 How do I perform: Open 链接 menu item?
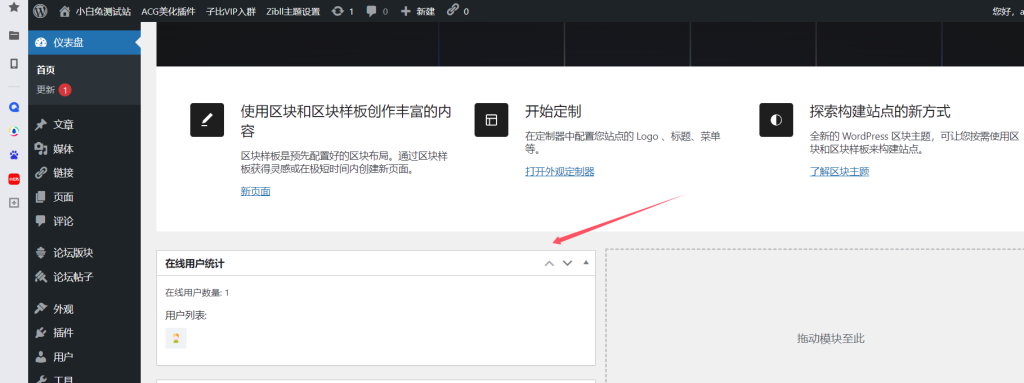pos(84,173)
